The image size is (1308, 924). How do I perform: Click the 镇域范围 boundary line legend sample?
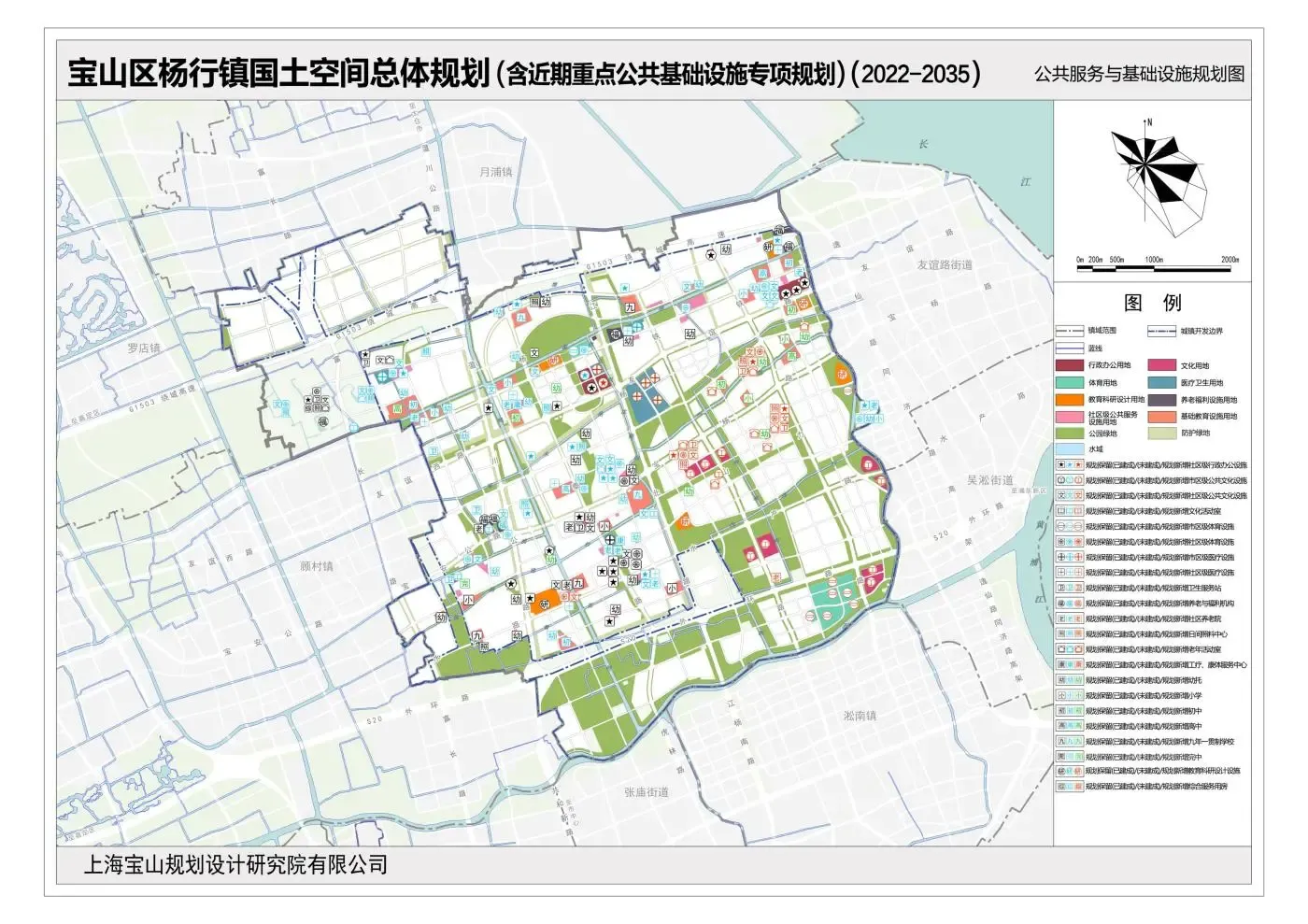point(1069,331)
